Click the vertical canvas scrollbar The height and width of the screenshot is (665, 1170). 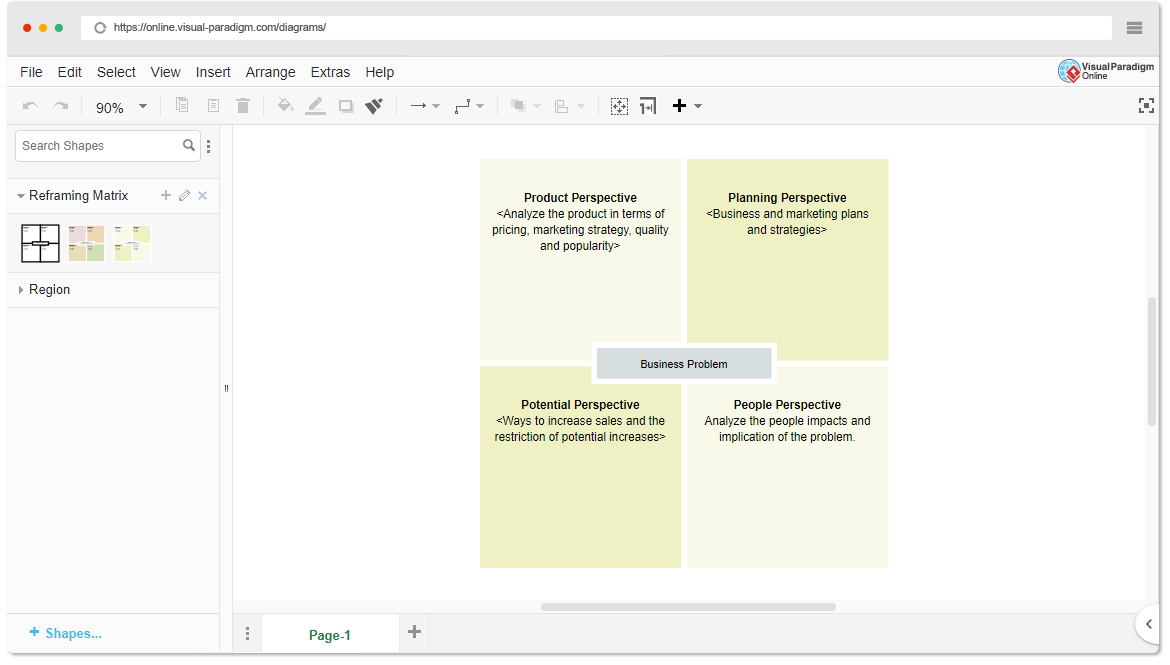tap(1152, 361)
